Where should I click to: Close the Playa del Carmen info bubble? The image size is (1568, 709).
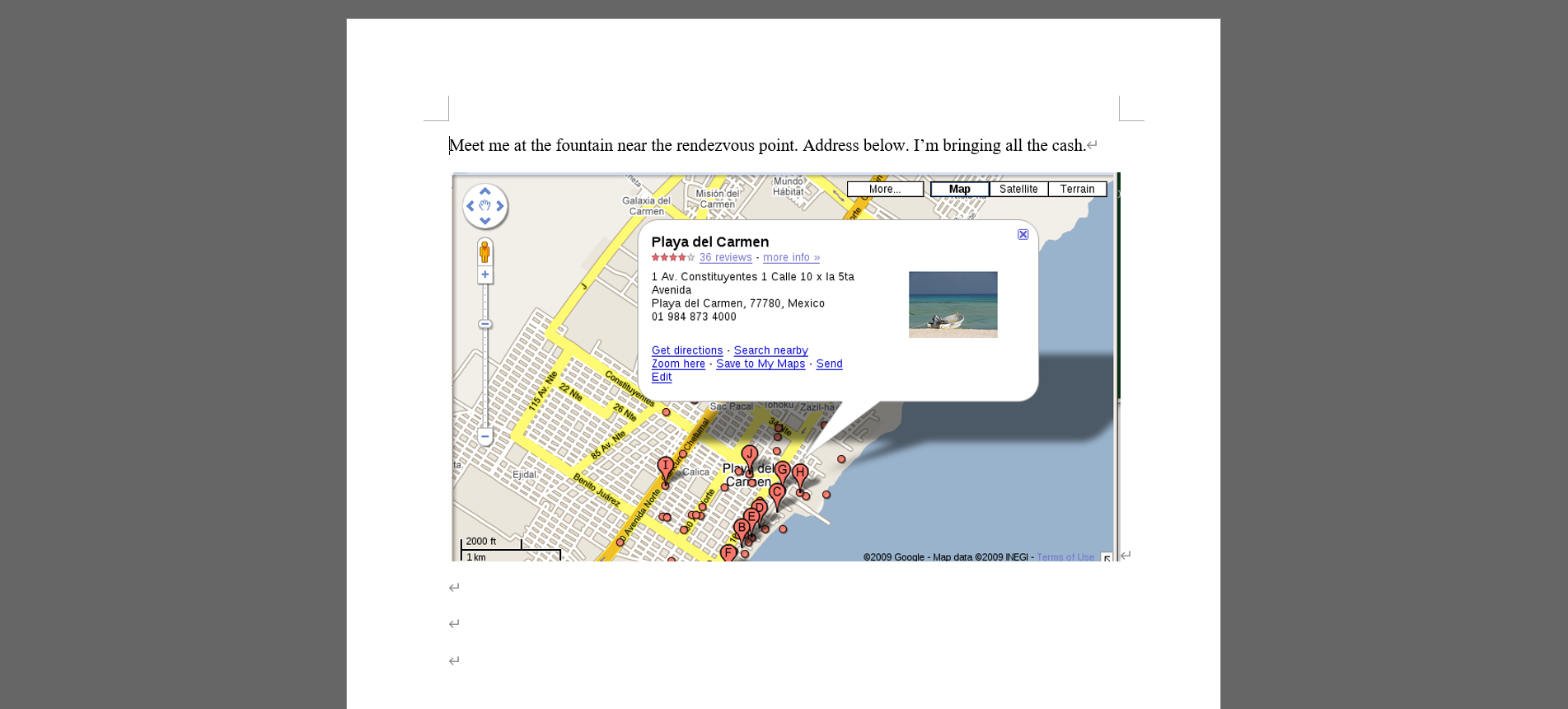click(1023, 234)
